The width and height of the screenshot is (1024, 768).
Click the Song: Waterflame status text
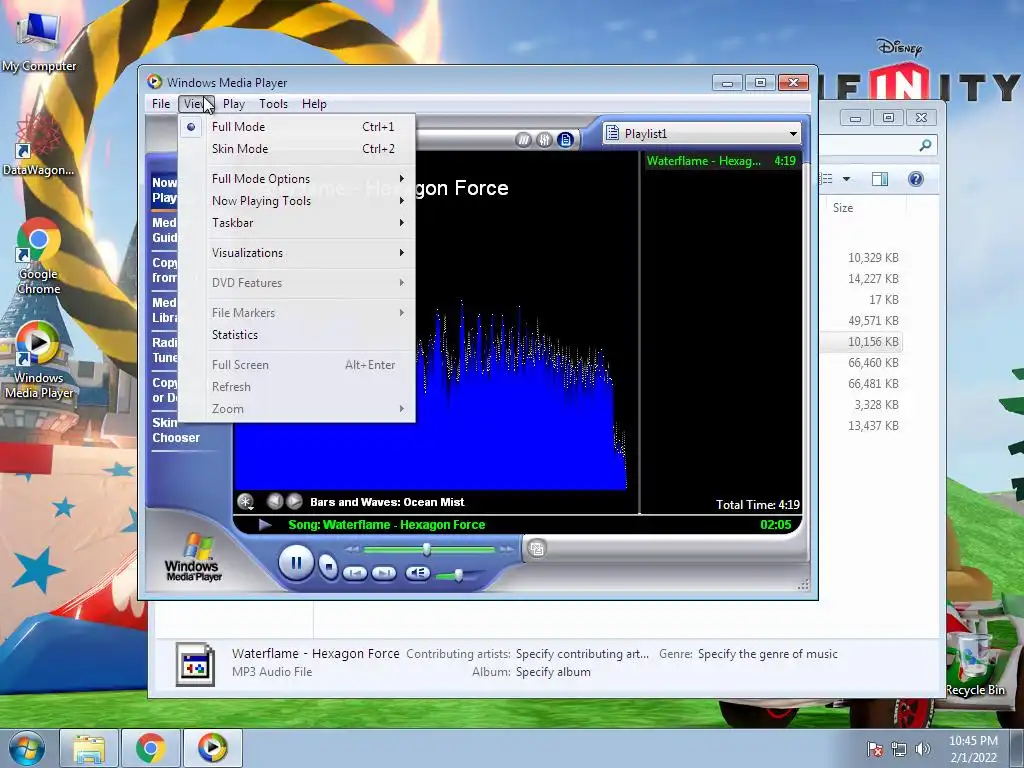[x=387, y=524]
